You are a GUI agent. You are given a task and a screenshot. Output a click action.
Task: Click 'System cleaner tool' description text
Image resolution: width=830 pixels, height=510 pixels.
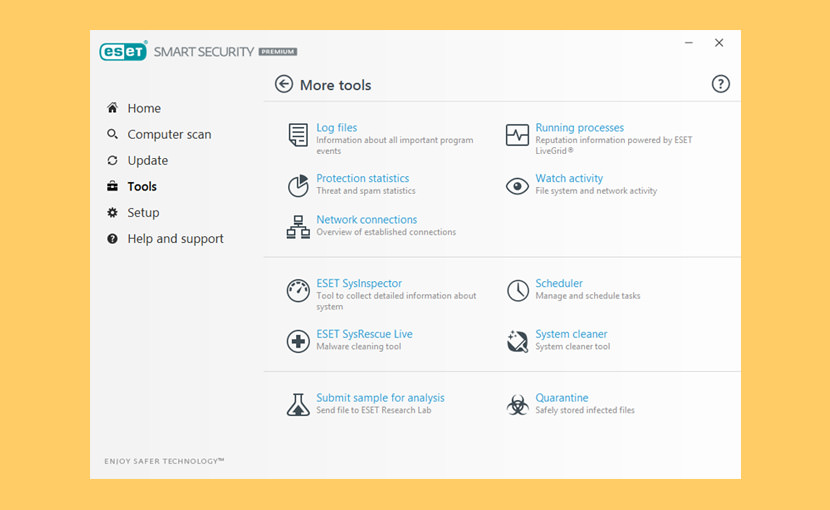572,346
